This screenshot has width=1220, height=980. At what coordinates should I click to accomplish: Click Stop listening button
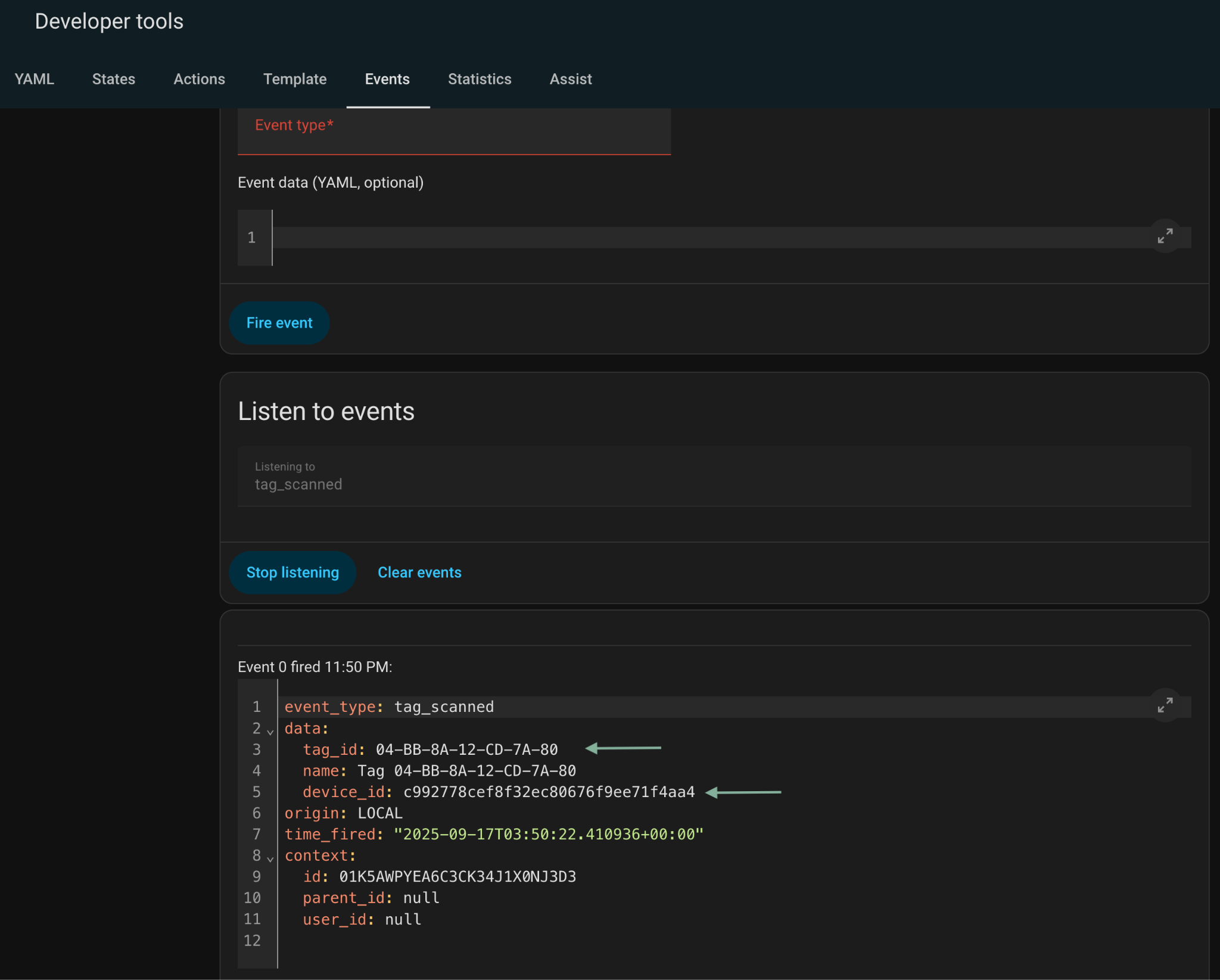coord(292,573)
